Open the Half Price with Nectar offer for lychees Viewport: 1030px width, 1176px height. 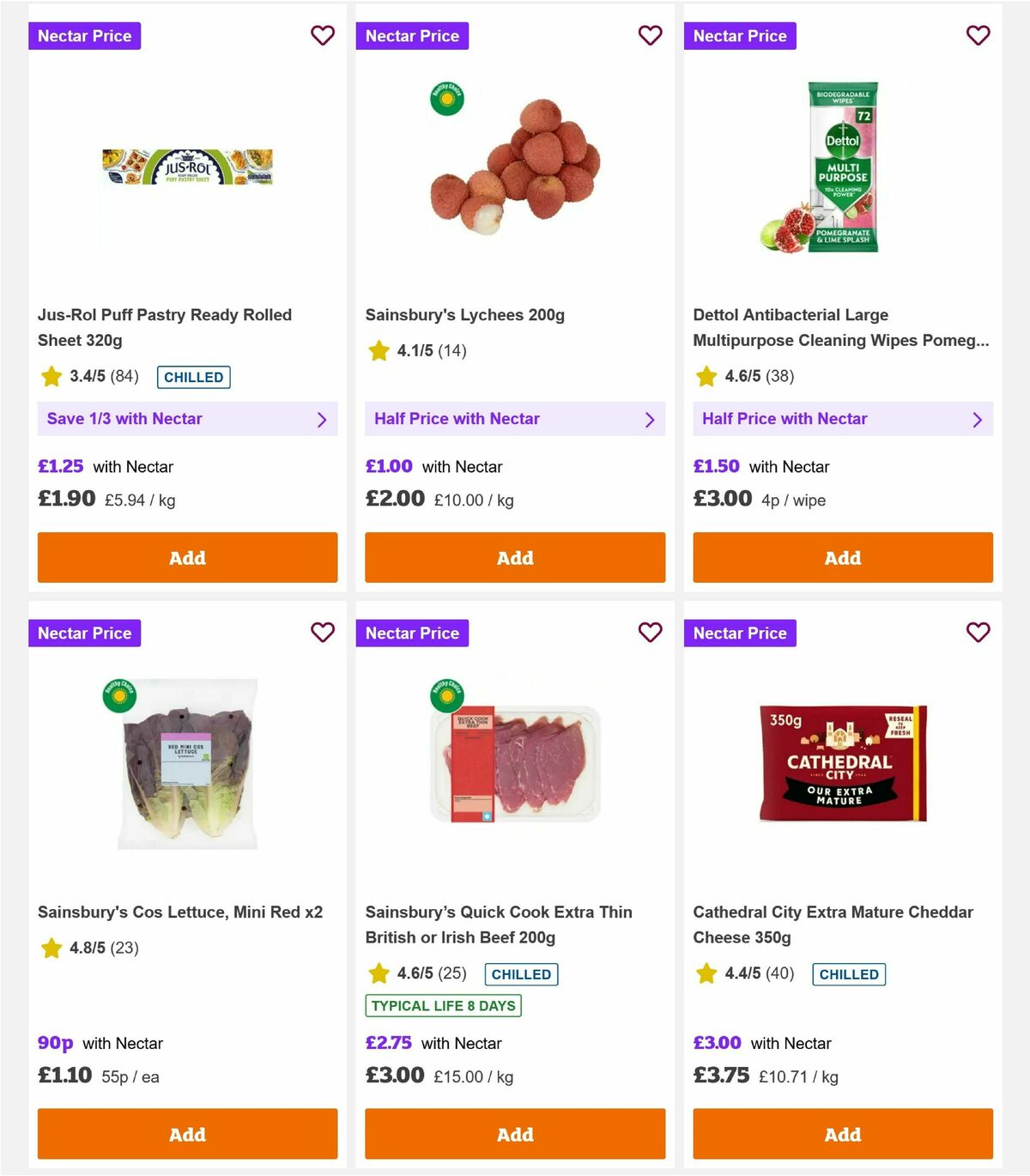coord(515,419)
